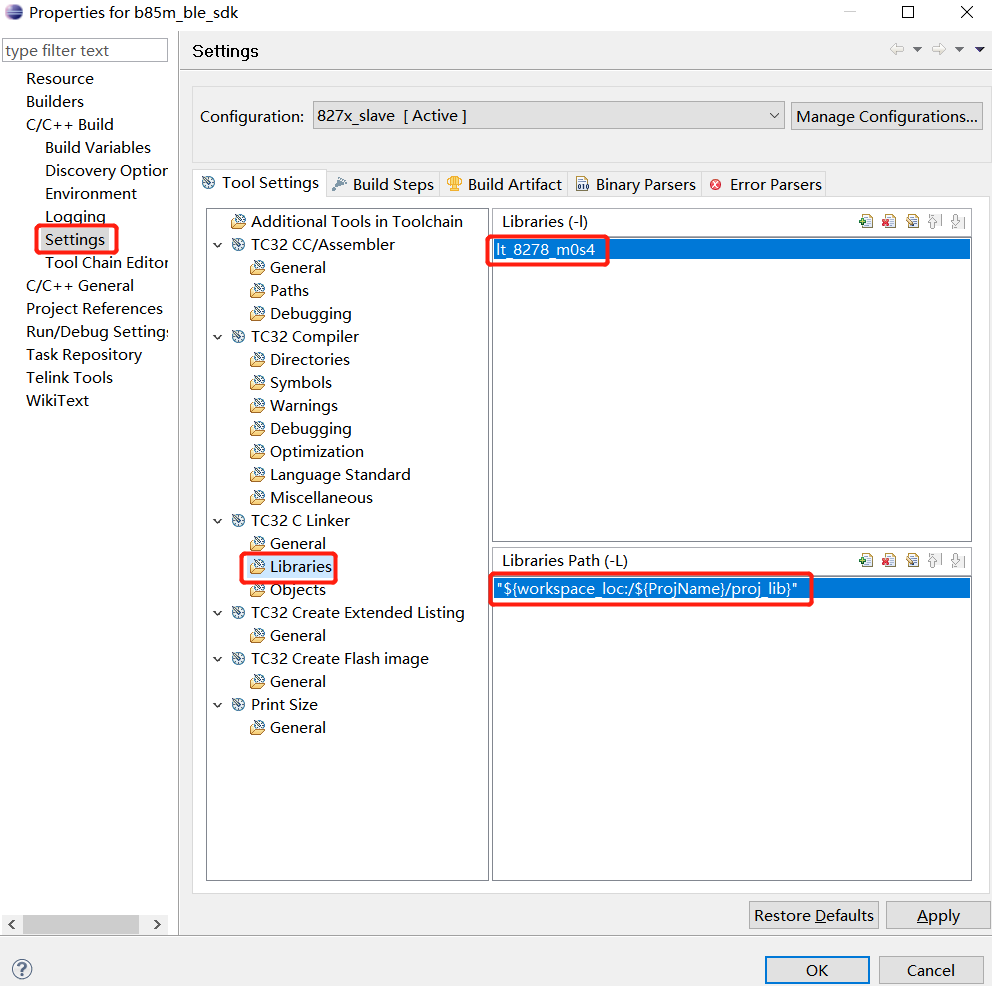Click the move-down arrow in Libraries Path panel

pos(958,560)
